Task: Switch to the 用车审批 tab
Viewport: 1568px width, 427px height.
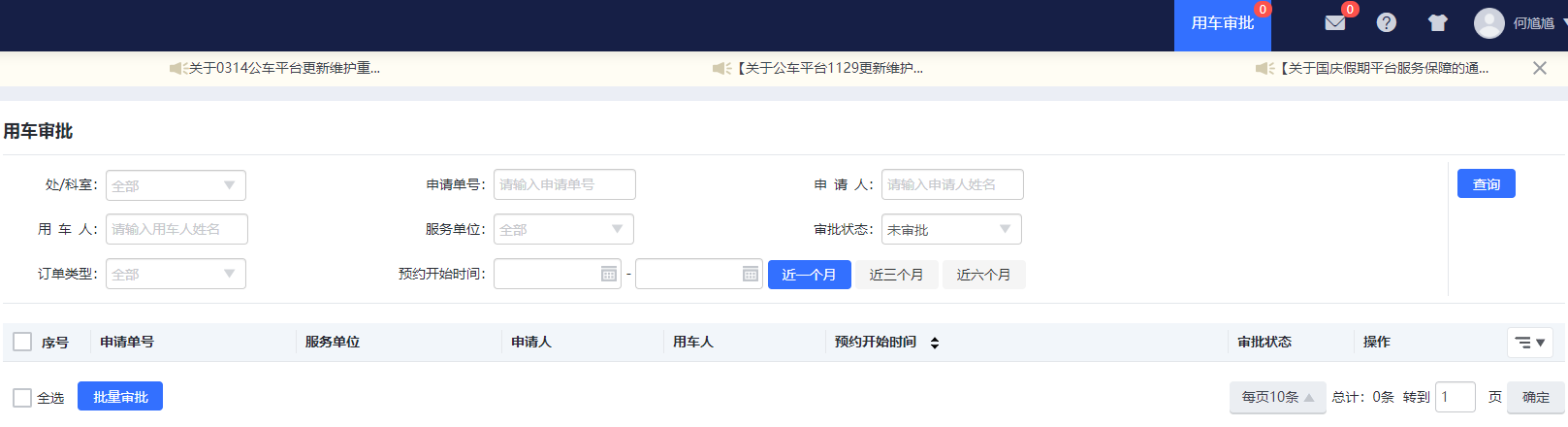Action: pyautogui.click(x=1222, y=23)
